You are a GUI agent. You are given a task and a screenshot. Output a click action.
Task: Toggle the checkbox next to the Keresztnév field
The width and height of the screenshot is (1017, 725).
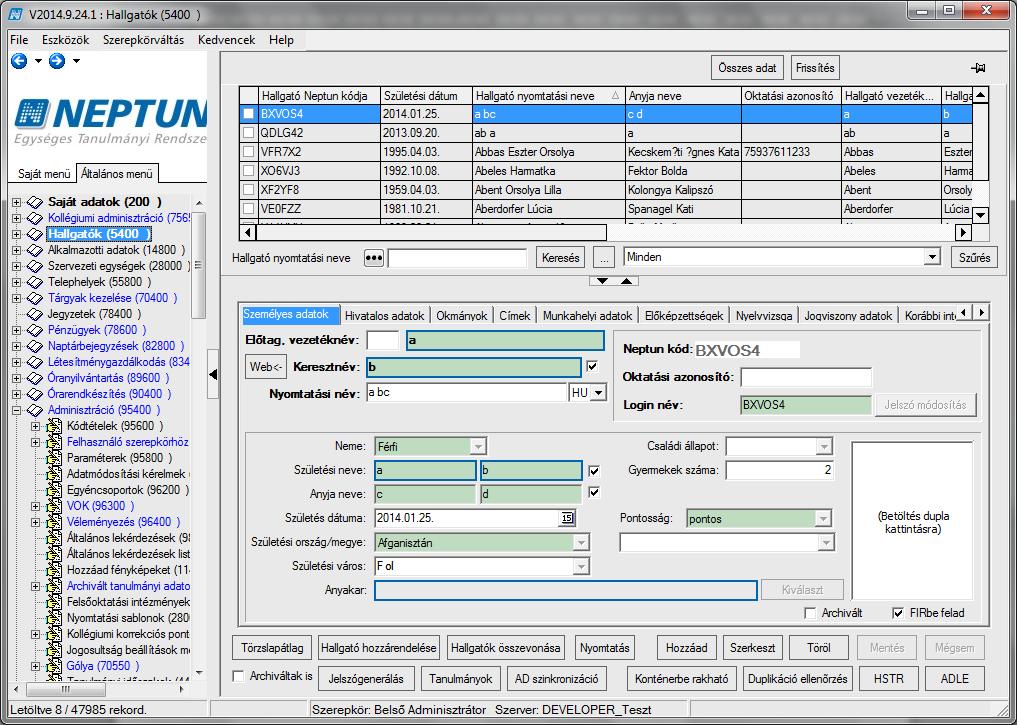pyautogui.click(x=592, y=366)
